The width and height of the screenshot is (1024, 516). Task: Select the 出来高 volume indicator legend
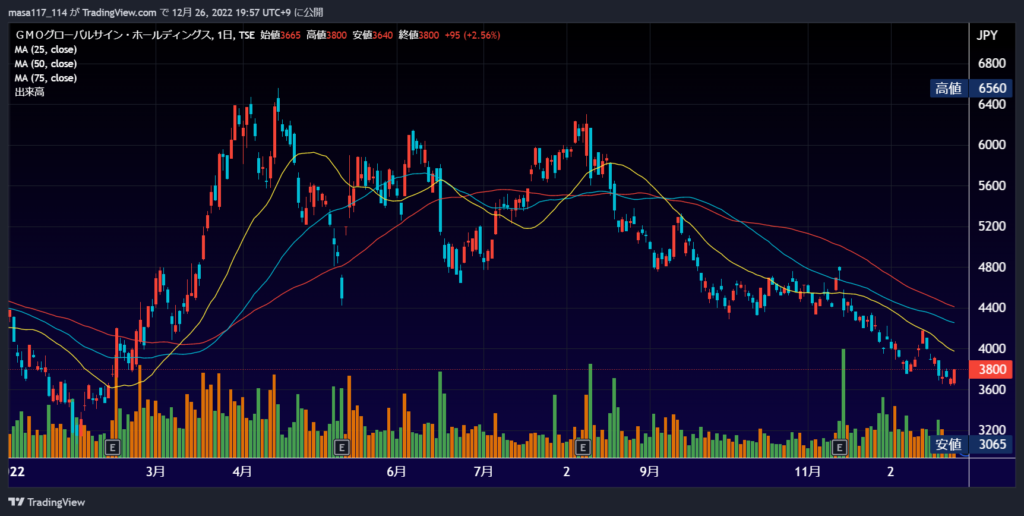click(29, 93)
